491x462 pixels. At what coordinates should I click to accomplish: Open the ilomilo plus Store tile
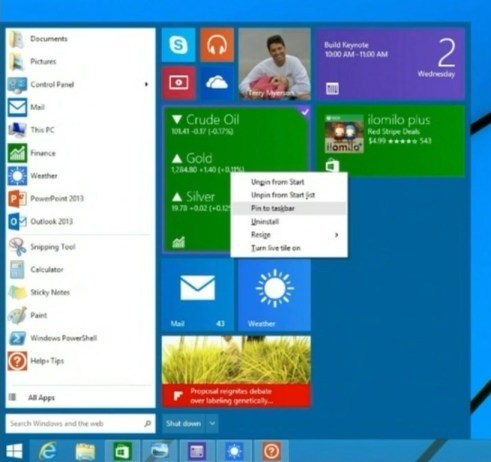coord(391,141)
